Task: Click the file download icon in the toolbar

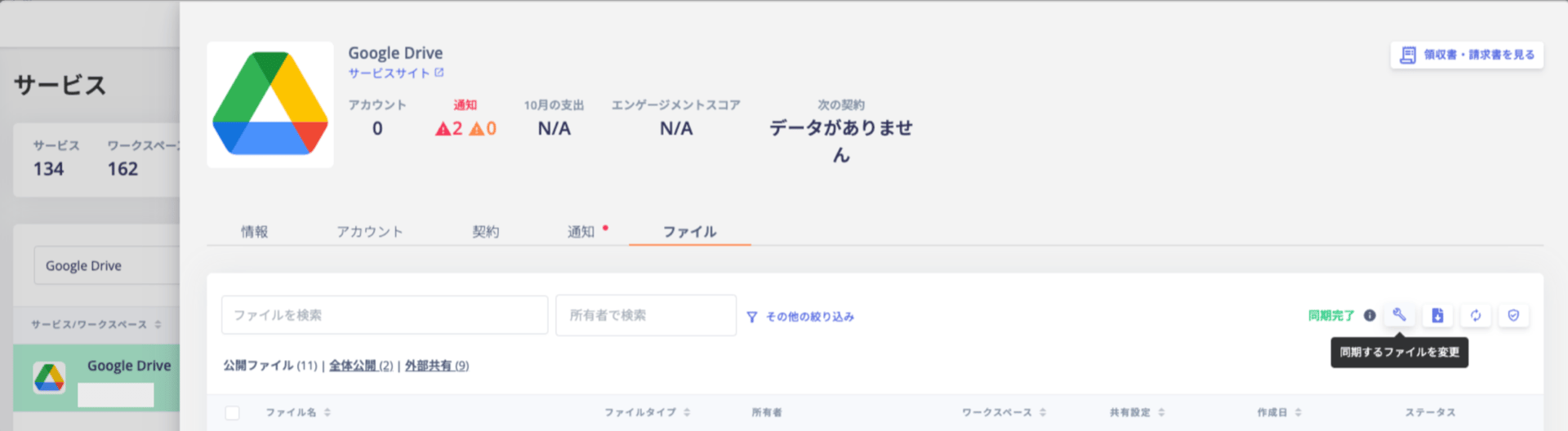Action: click(x=1437, y=315)
